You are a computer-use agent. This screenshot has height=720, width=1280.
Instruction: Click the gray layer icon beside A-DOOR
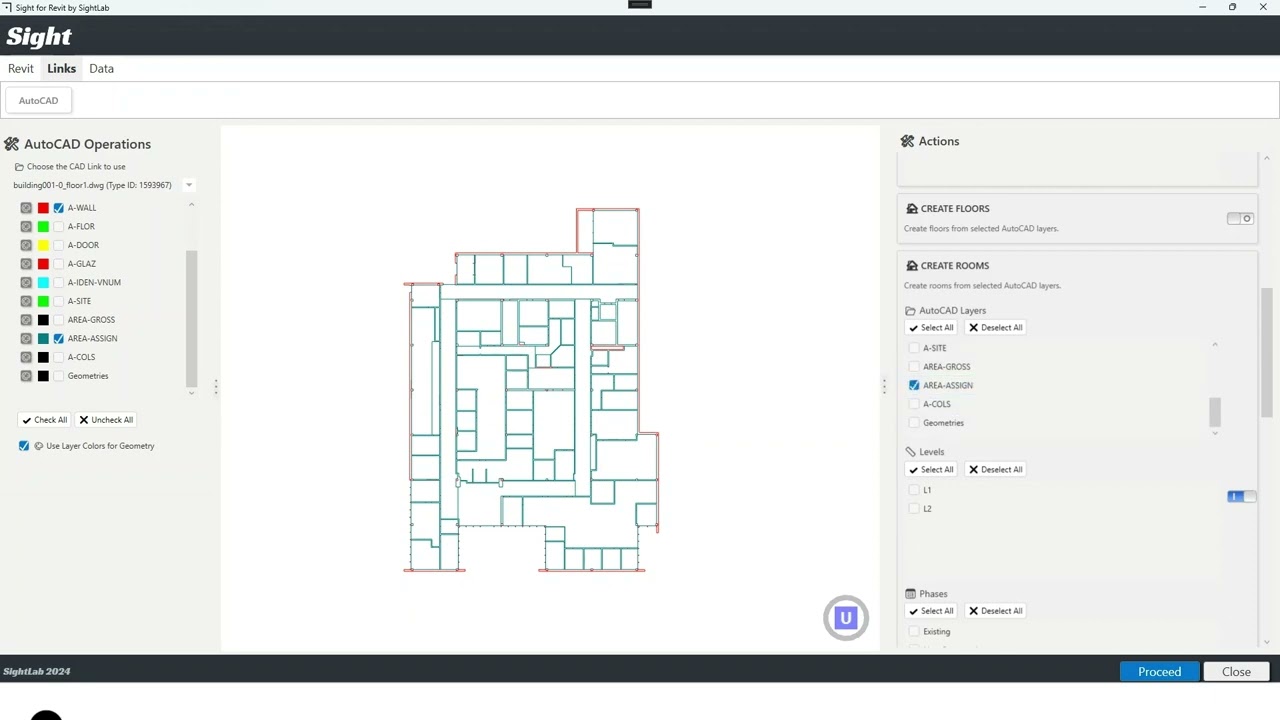[26, 245]
